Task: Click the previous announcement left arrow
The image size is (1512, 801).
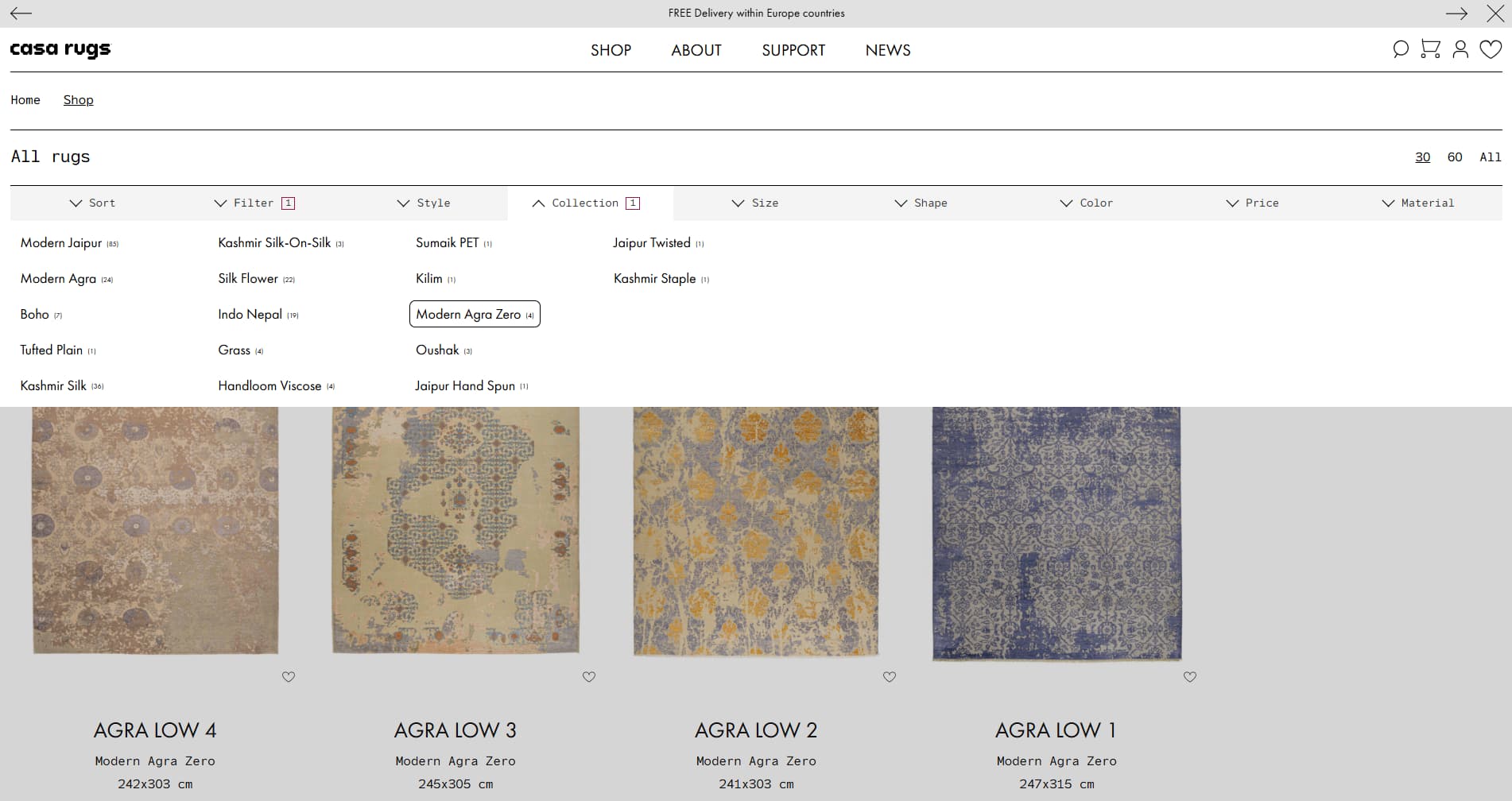Action: (x=21, y=14)
